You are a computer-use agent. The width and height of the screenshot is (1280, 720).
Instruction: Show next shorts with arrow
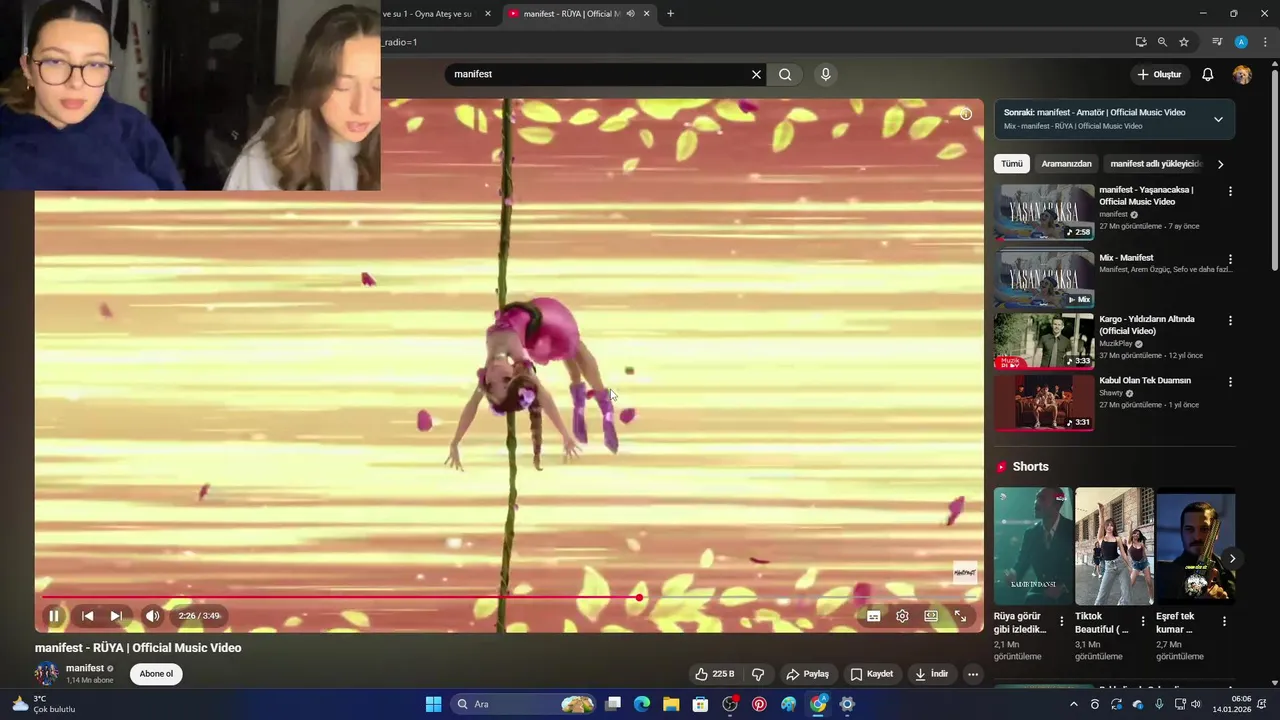1232,559
